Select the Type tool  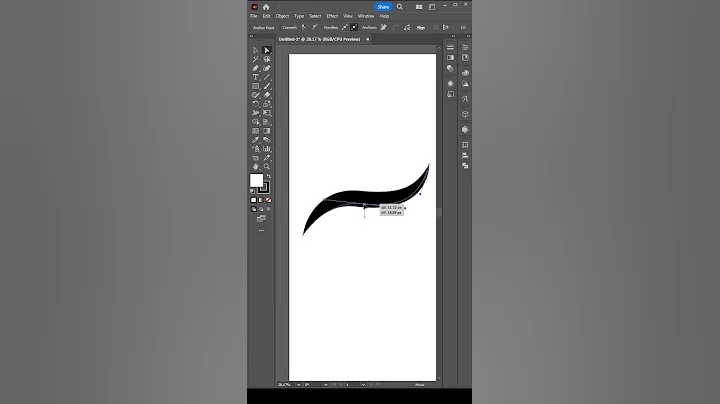click(256, 77)
